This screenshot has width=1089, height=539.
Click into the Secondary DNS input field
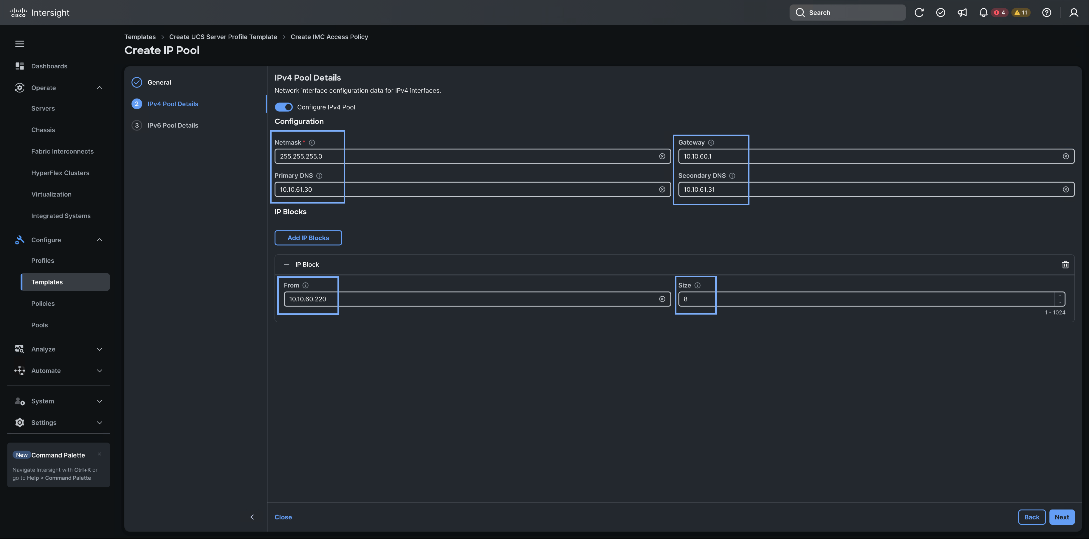pyautogui.click(x=876, y=189)
